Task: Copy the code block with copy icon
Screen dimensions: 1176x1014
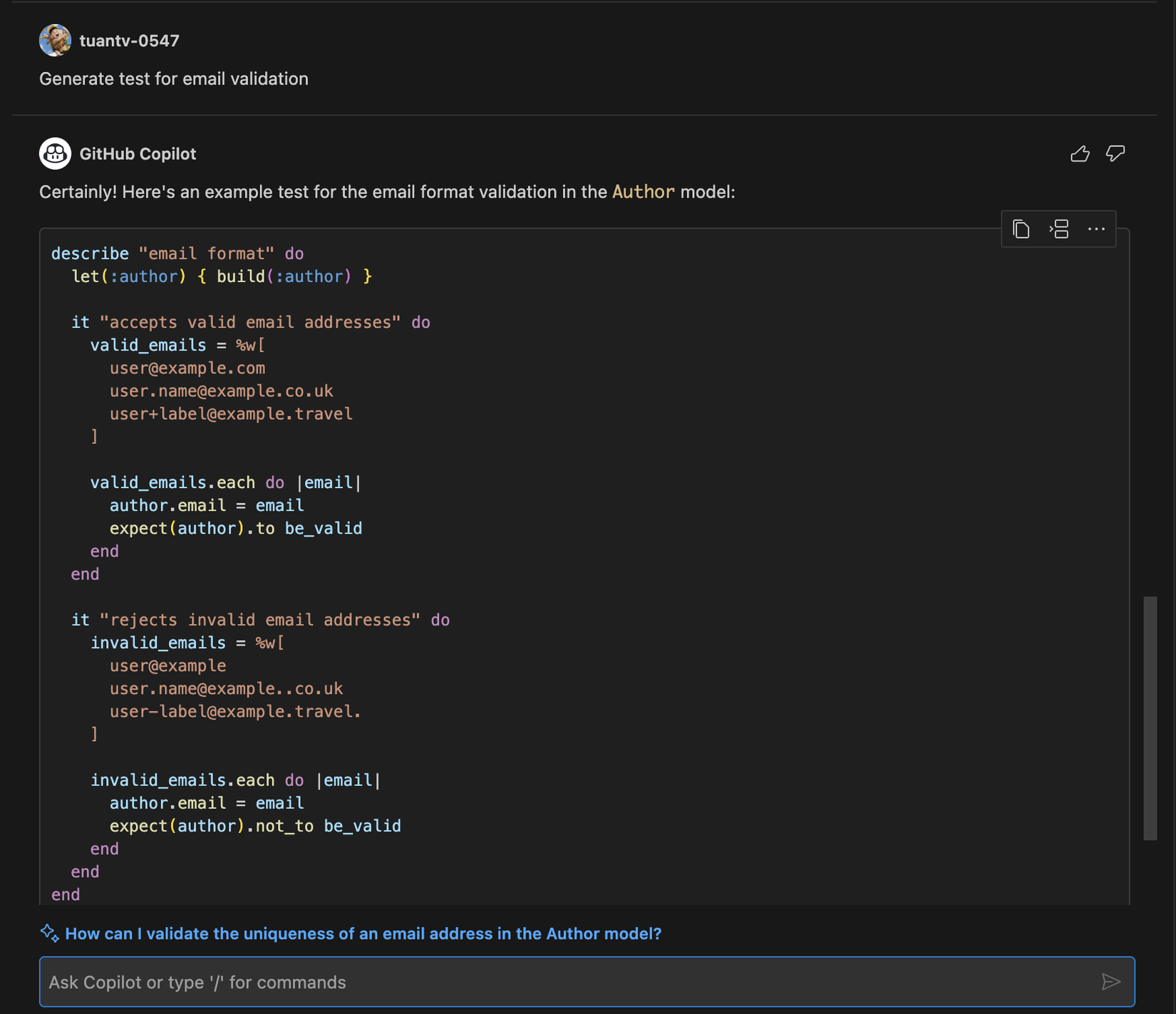Action: click(1021, 229)
